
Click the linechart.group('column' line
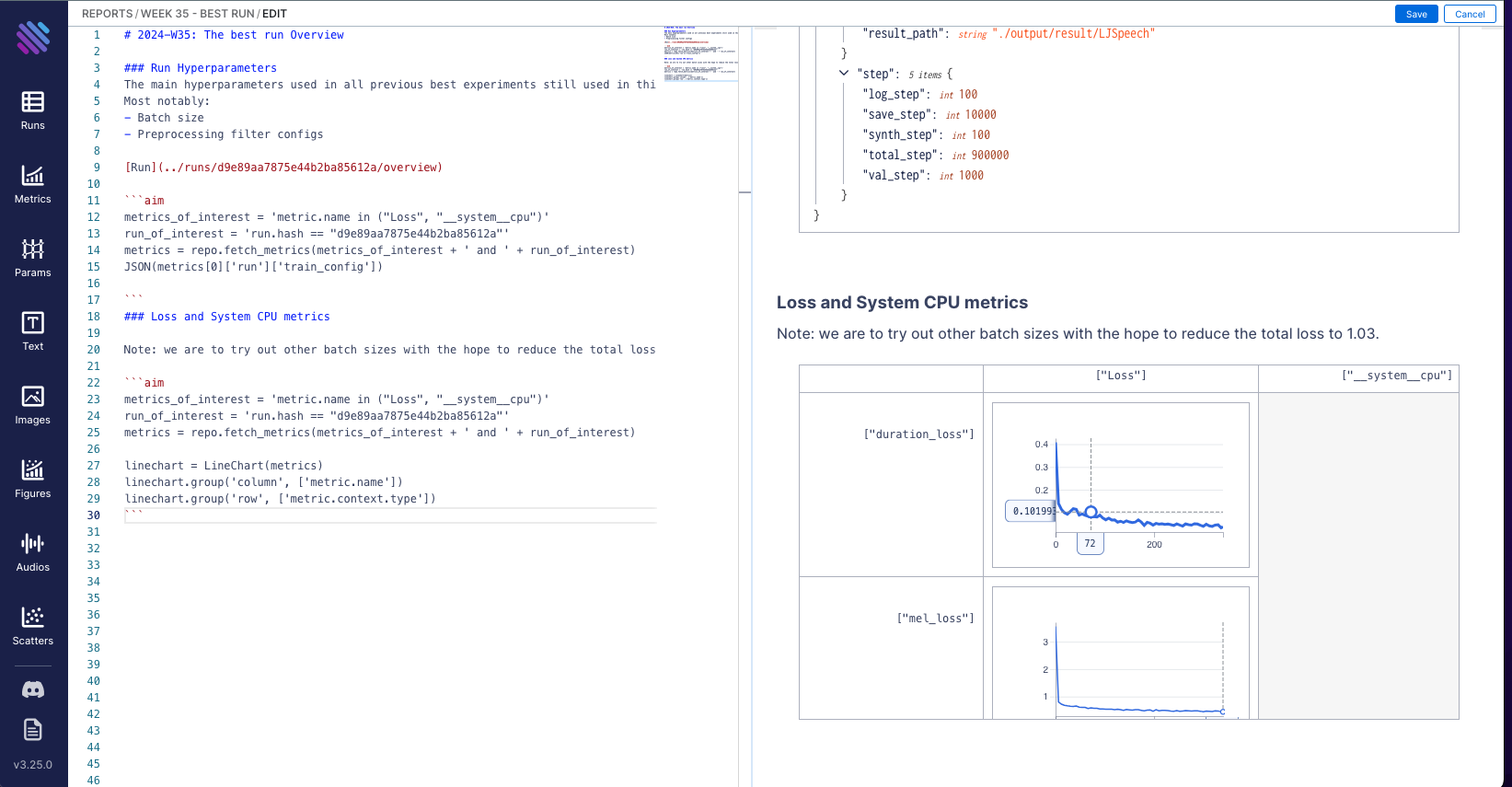point(263,482)
